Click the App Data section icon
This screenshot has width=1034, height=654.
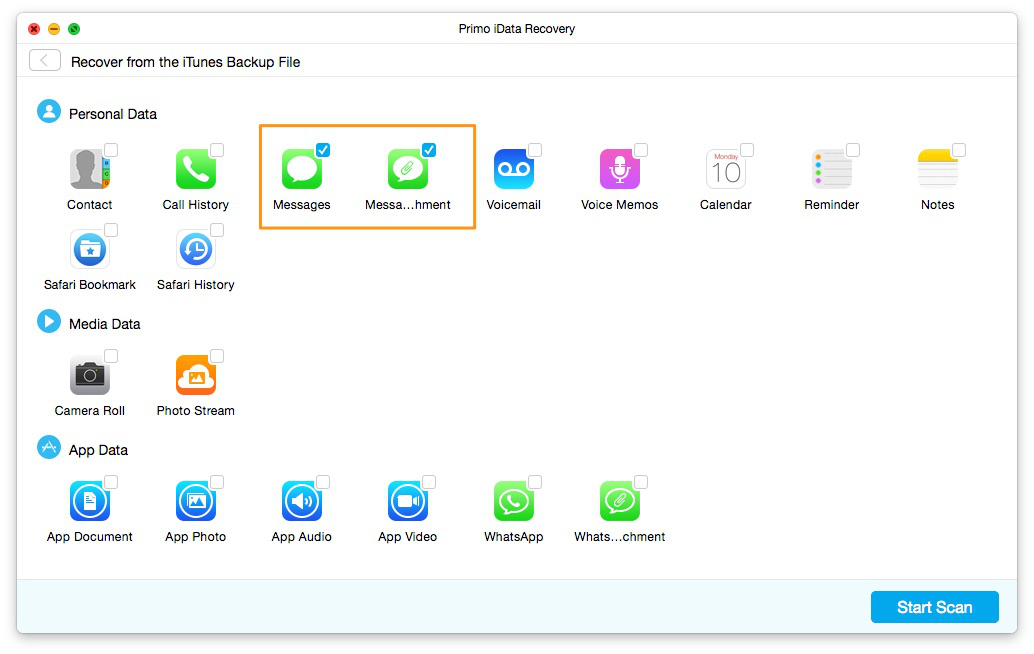(x=49, y=448)
